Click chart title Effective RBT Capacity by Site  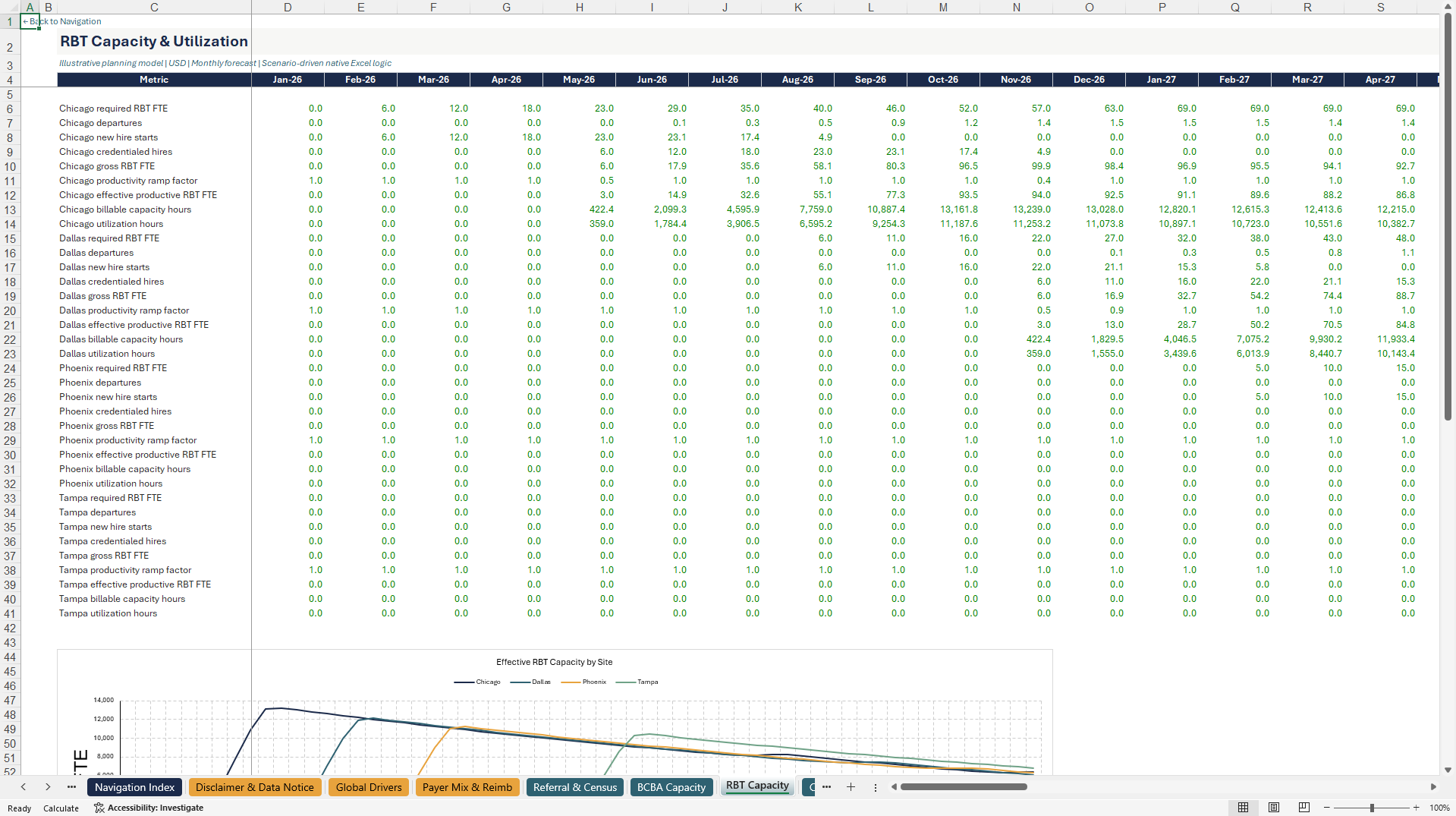pyautogui.click(x=554, y=662)
